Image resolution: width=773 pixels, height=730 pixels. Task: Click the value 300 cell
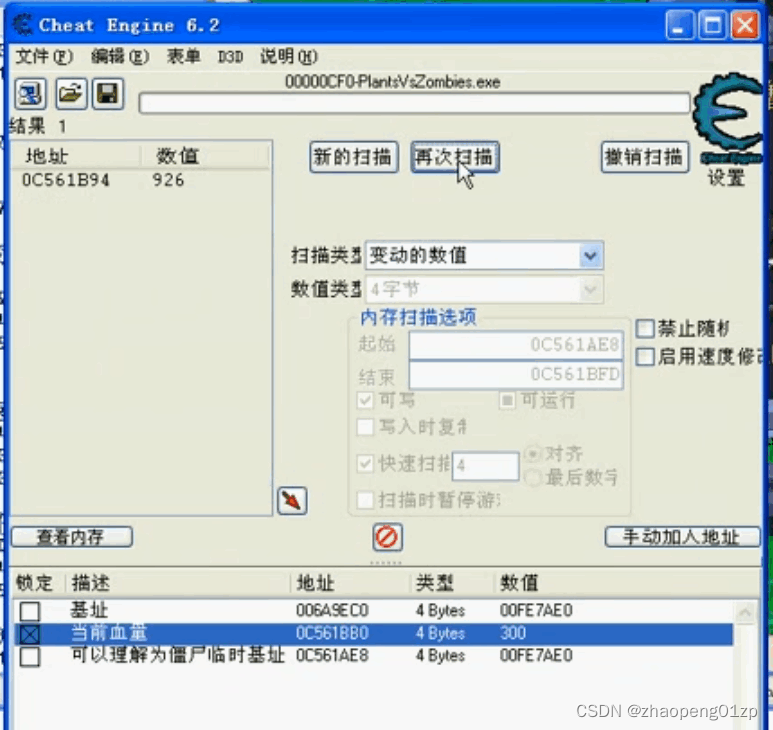513,633
